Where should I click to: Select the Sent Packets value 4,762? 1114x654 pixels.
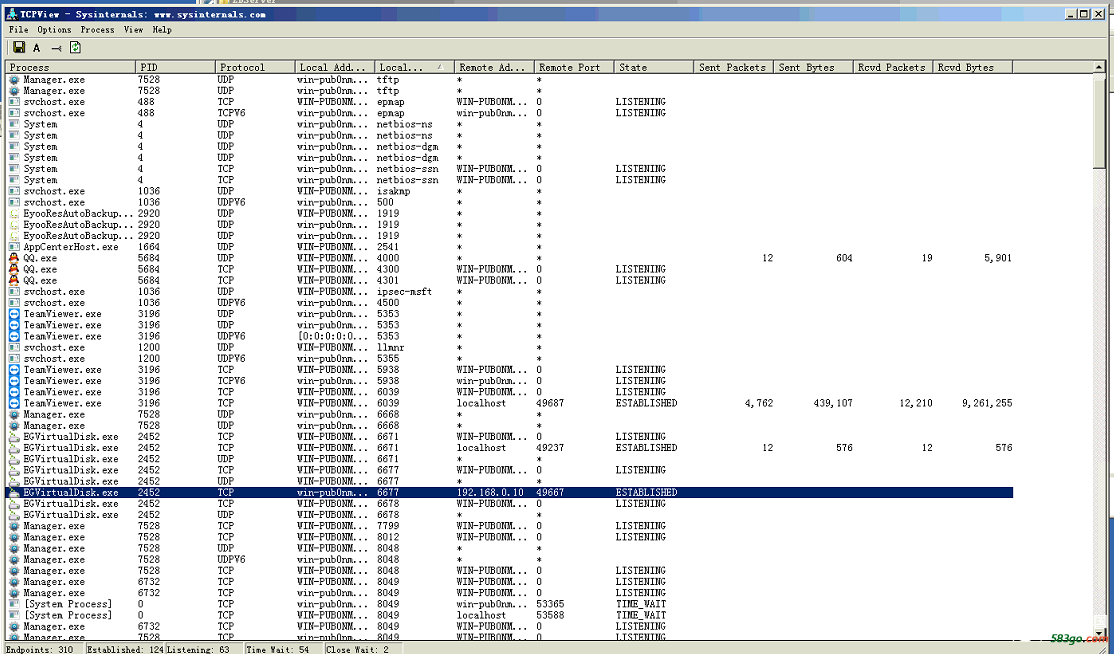click(x=759, y=403)
